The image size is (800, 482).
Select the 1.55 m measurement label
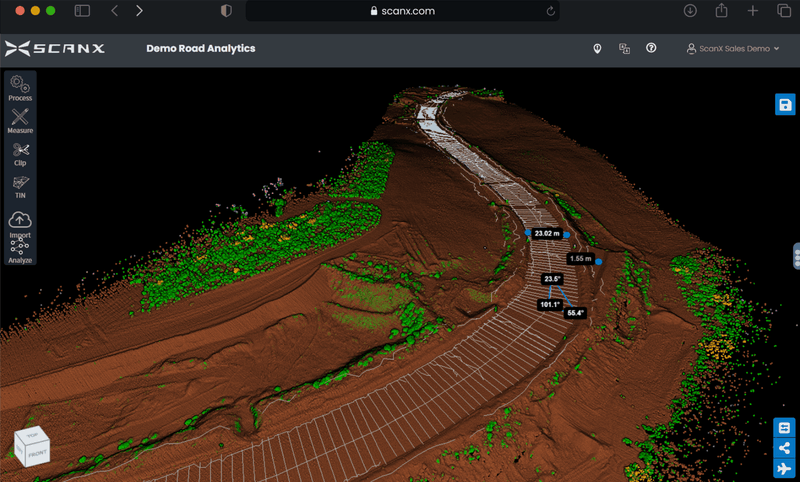581,259
